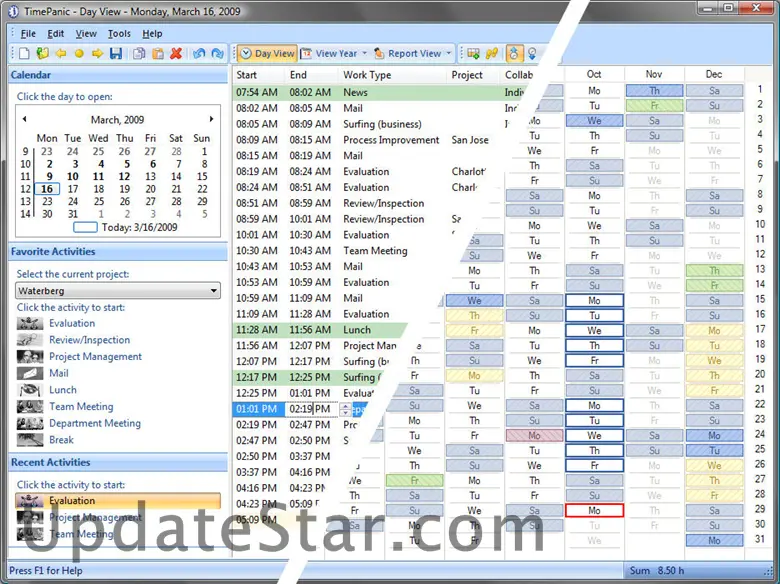Switch to Day View
This screenshot has height=584, width=780.
(267, 53)
